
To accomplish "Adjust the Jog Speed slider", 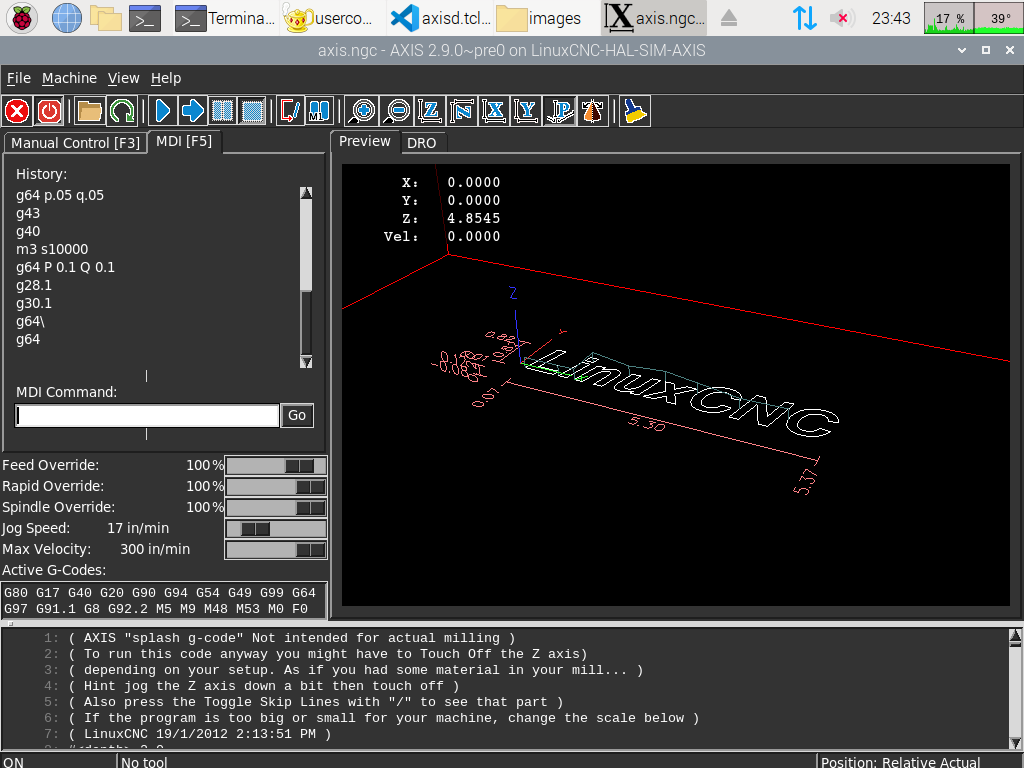I will pos(276,528).
